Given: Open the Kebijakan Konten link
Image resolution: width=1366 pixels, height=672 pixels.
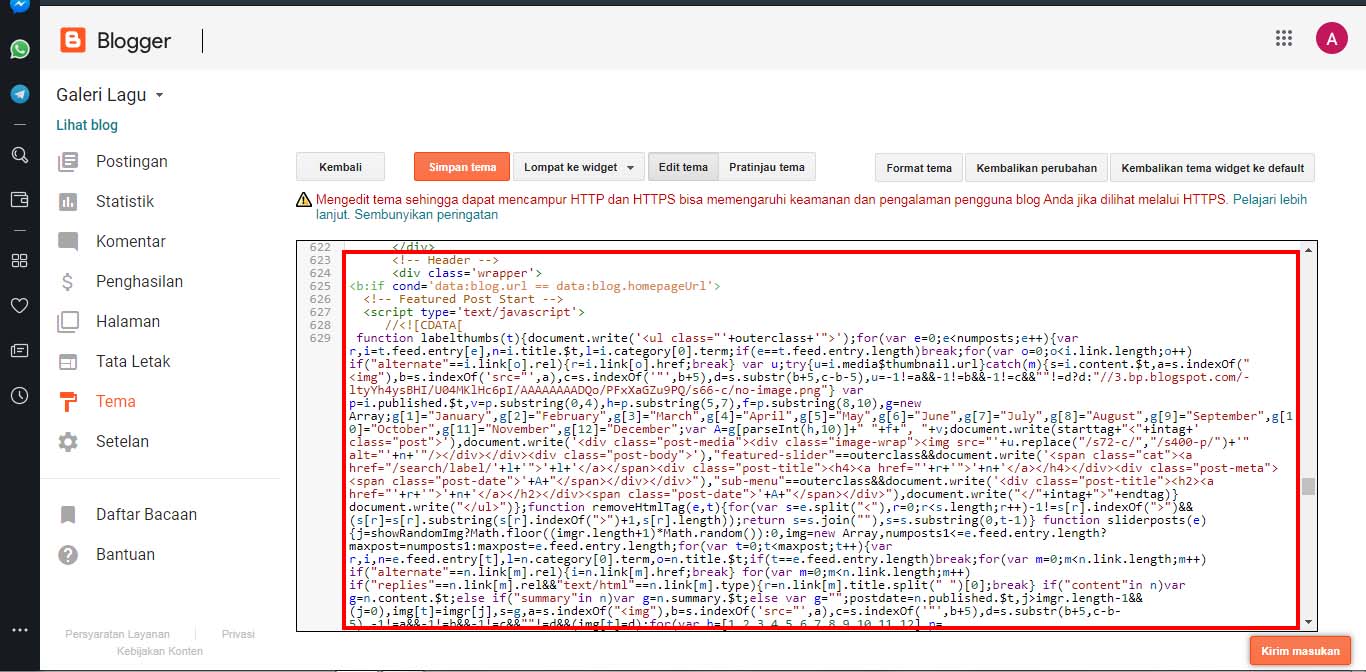Looking at the screenshot, I should [160, 651].
